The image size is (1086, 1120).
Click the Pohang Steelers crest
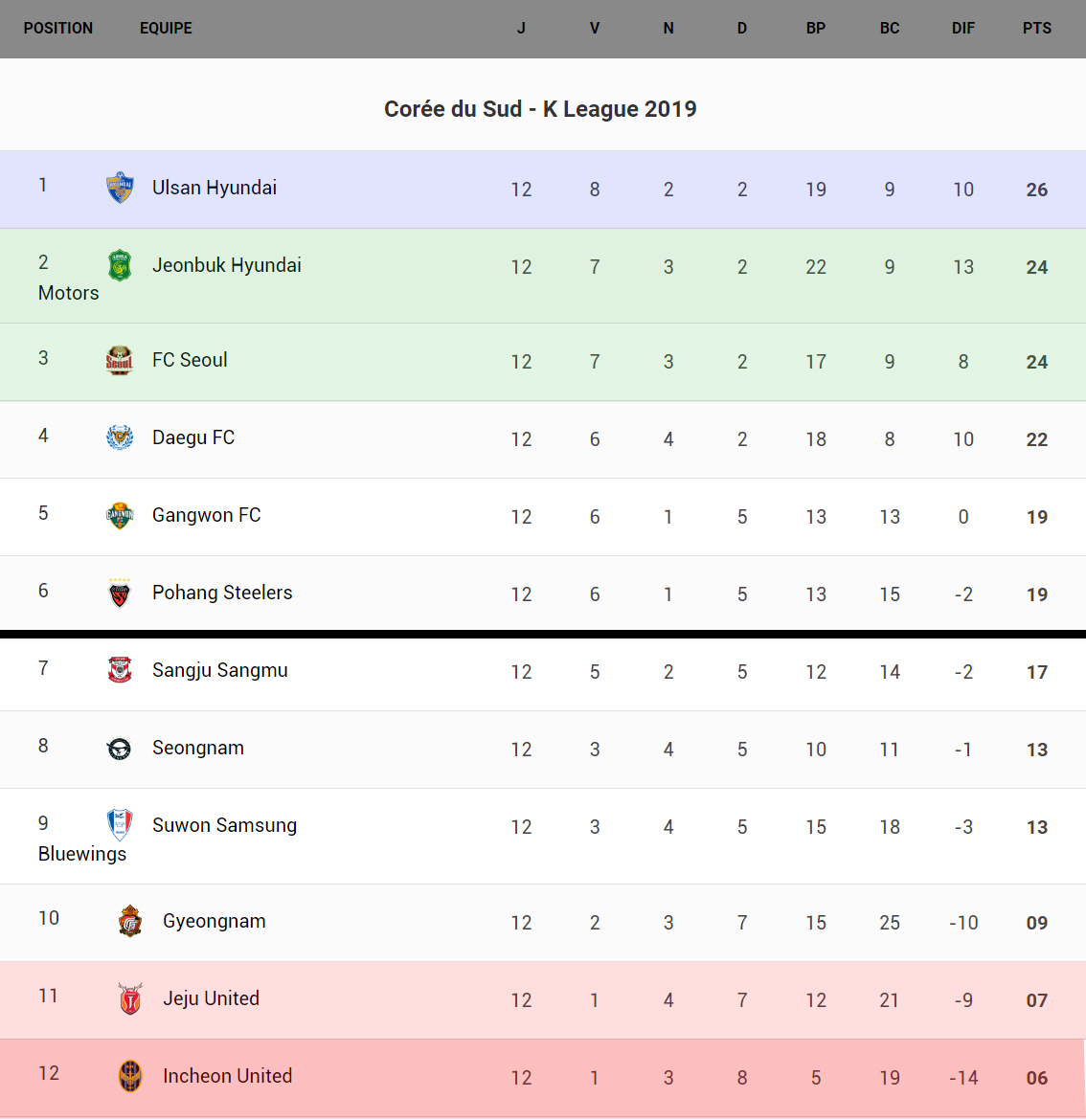coord(120,594)
